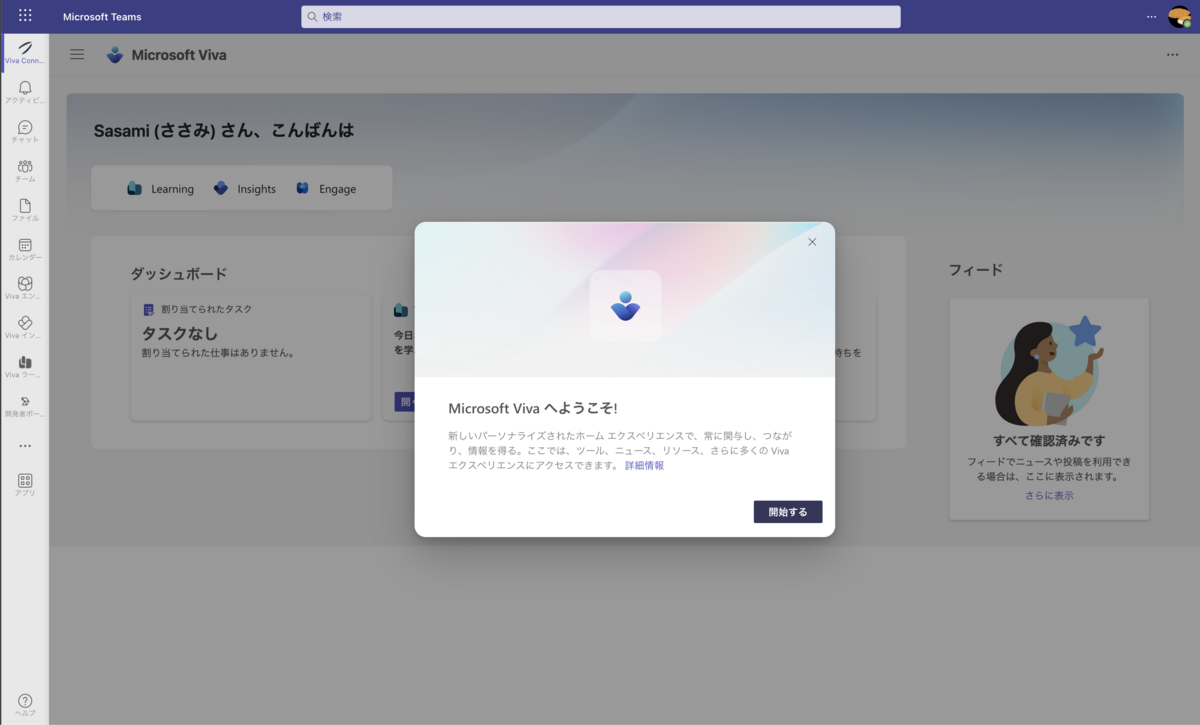1200x725 pixels.
Task: Open the user profile avatar
Action: coord(1179,16)
